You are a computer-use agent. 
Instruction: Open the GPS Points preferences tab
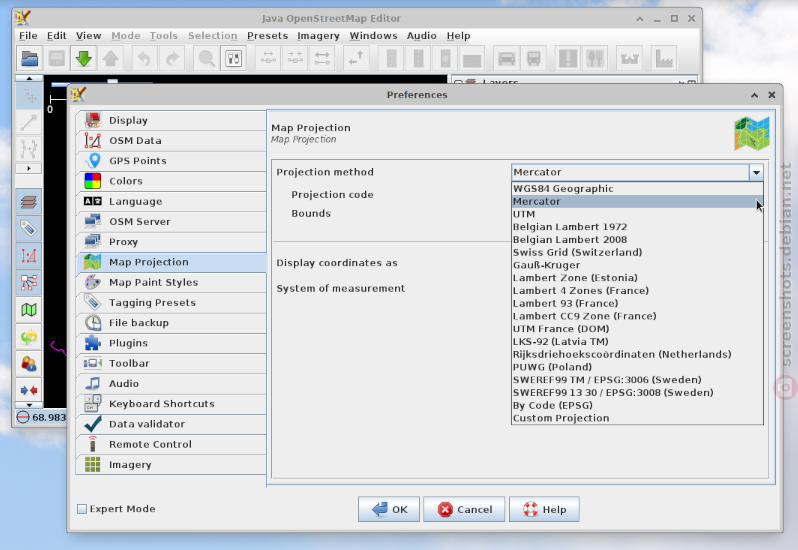pyautogui.click(x=172, y=161)
